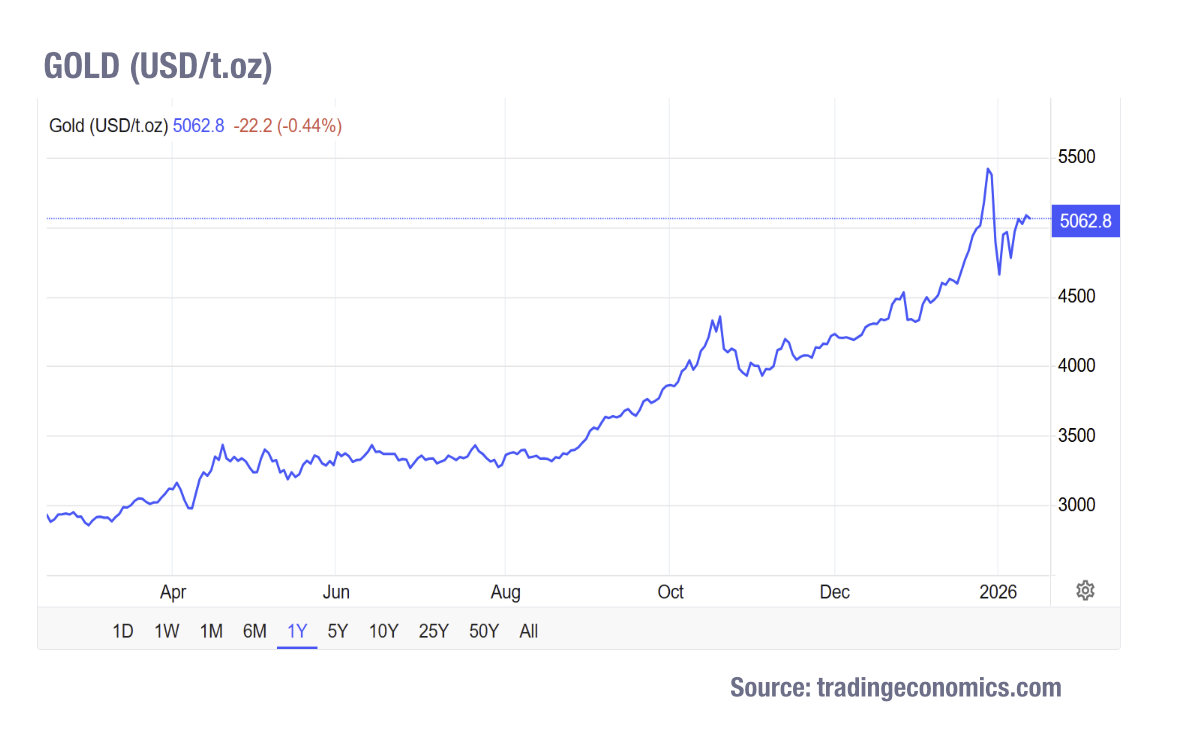This screenshot has height=750, width=1200.
Task: Click the 5500 value on the price axis
Action: [x=1076, y=158]
